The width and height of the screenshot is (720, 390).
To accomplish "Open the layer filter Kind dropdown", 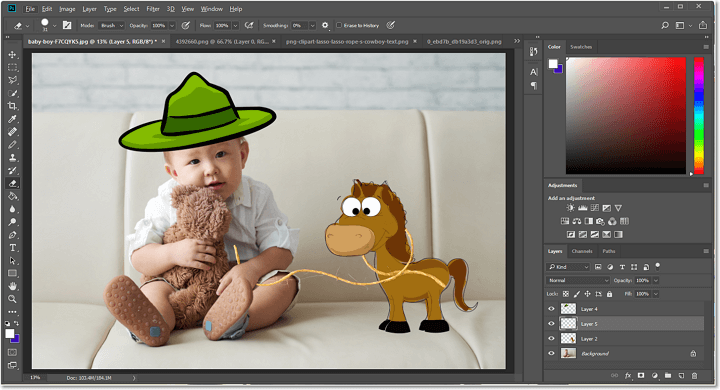I will tap(568, 267).
